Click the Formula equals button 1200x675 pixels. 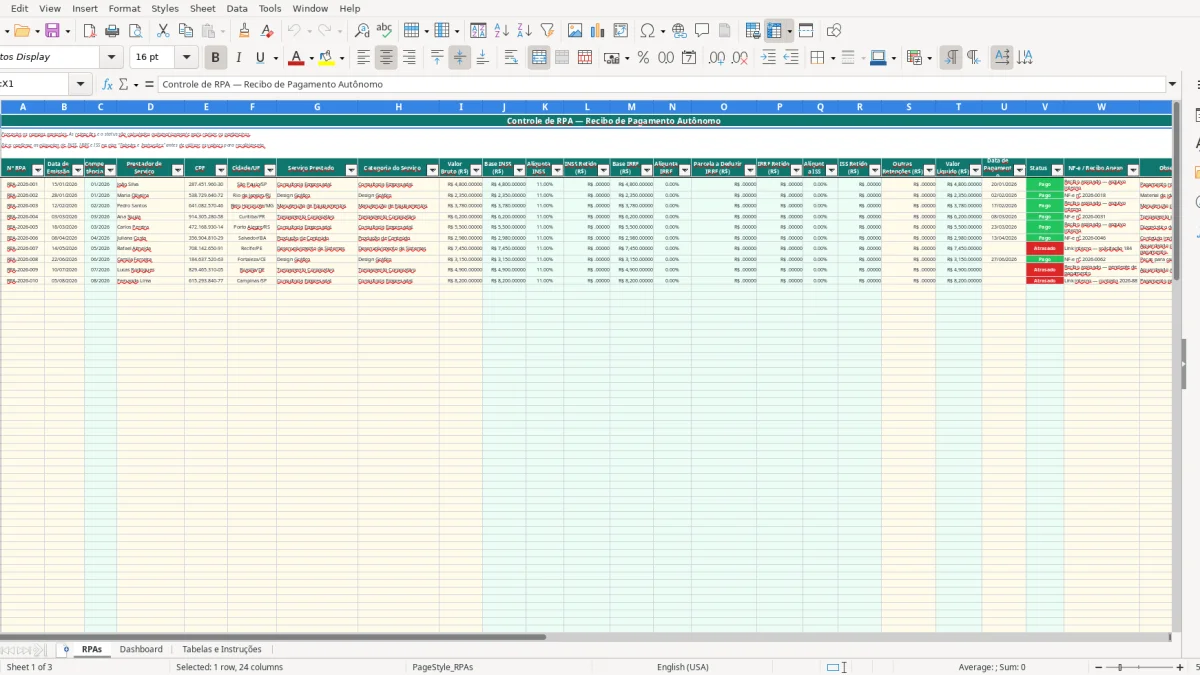[x=149, y=84]
